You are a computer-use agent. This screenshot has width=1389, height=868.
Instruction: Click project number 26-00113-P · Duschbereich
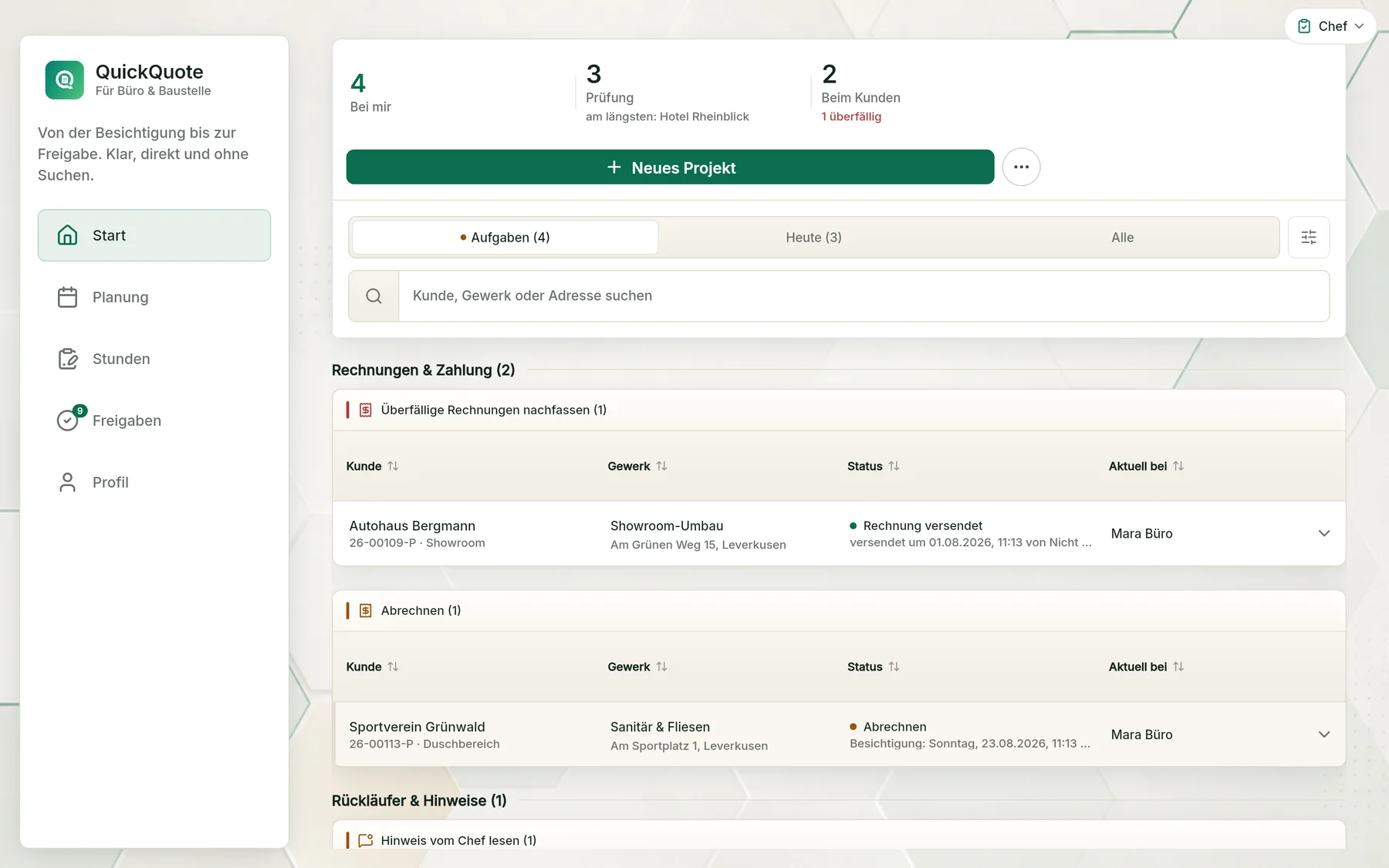pyautogui.click(x=424, y=744)
